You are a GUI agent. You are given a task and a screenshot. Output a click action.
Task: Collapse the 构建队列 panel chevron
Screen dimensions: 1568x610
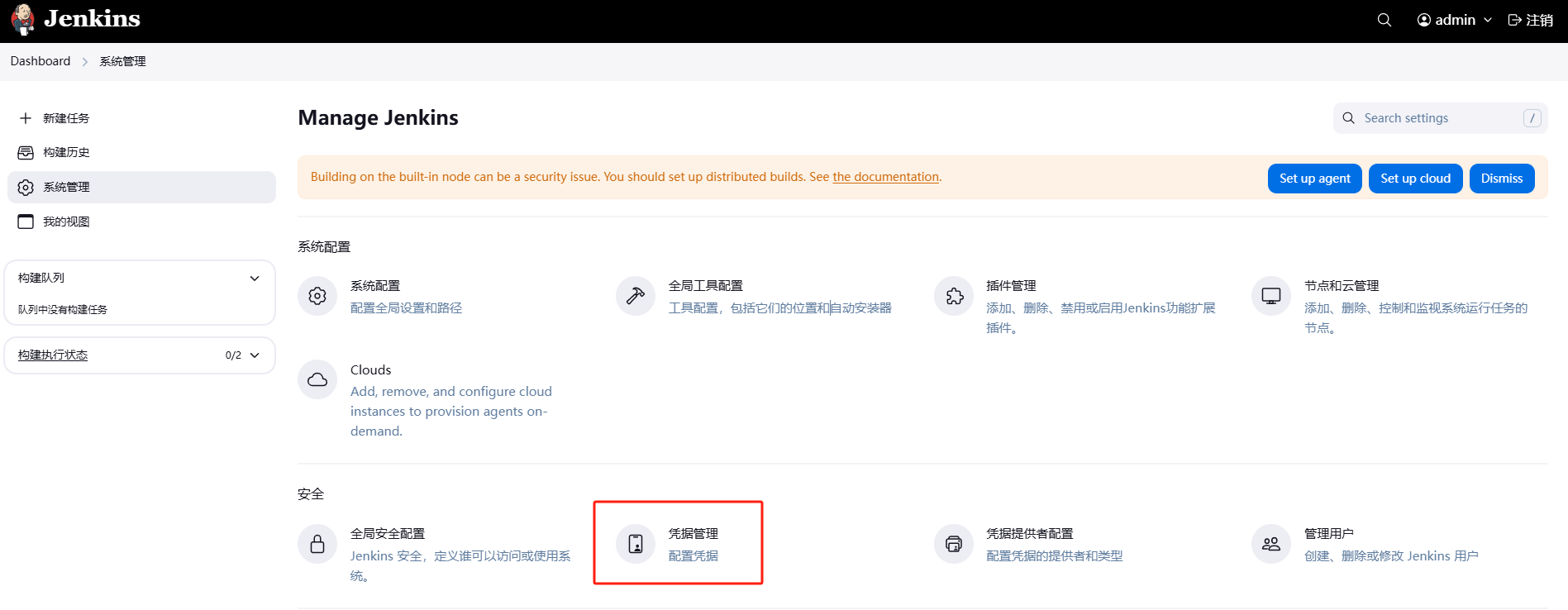tap(255, 279)
